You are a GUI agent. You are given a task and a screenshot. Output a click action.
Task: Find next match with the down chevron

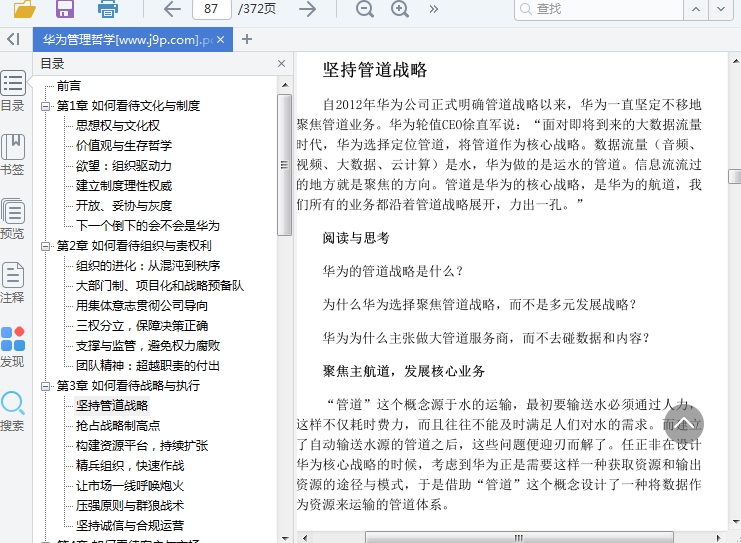coord(721,9)
